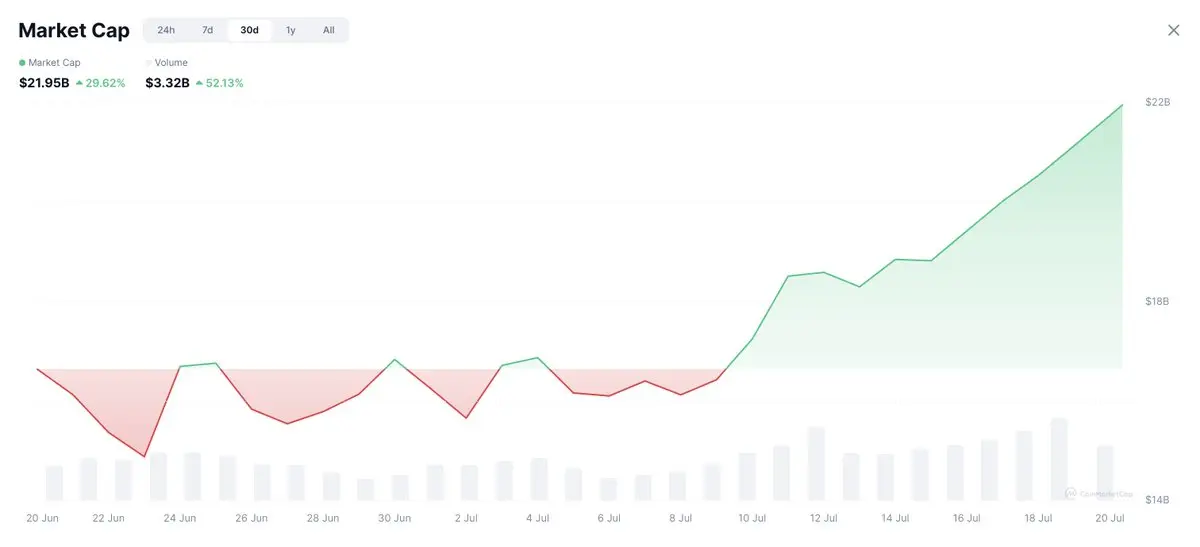Click the $3.32B volume value
1200x547 pixels.
coord(167,83)
